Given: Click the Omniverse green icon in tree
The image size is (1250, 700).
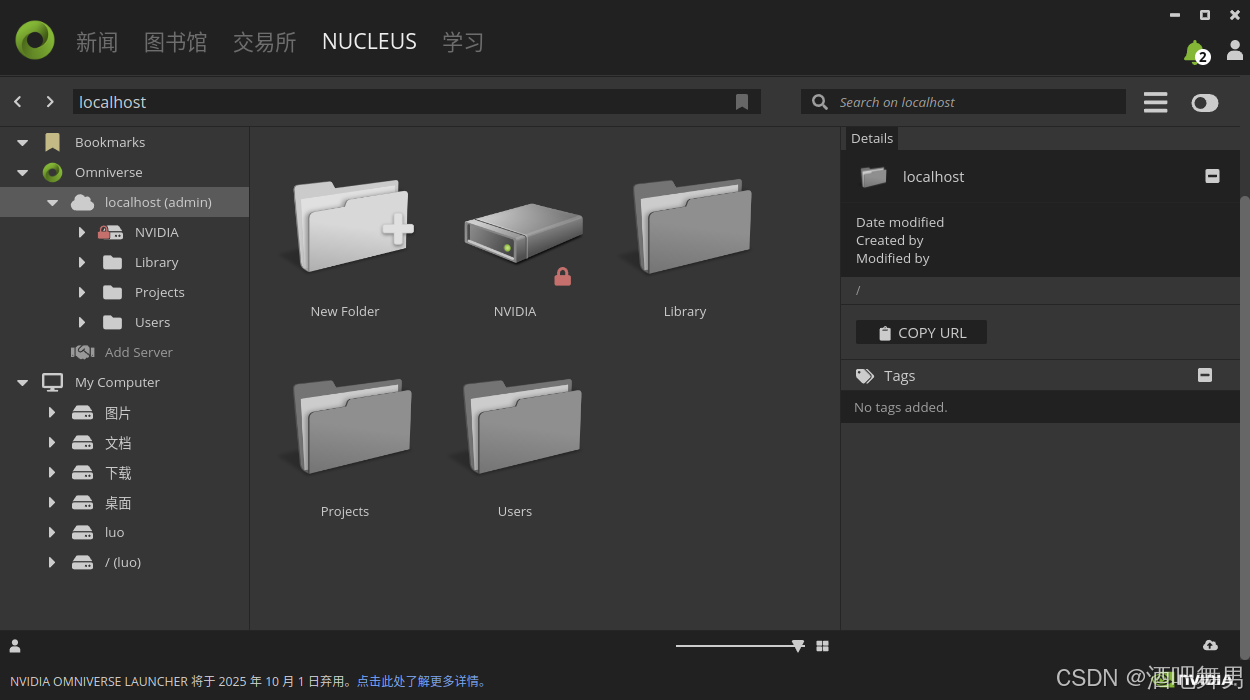Looking at the screenshot, I should tap(52, 172).
